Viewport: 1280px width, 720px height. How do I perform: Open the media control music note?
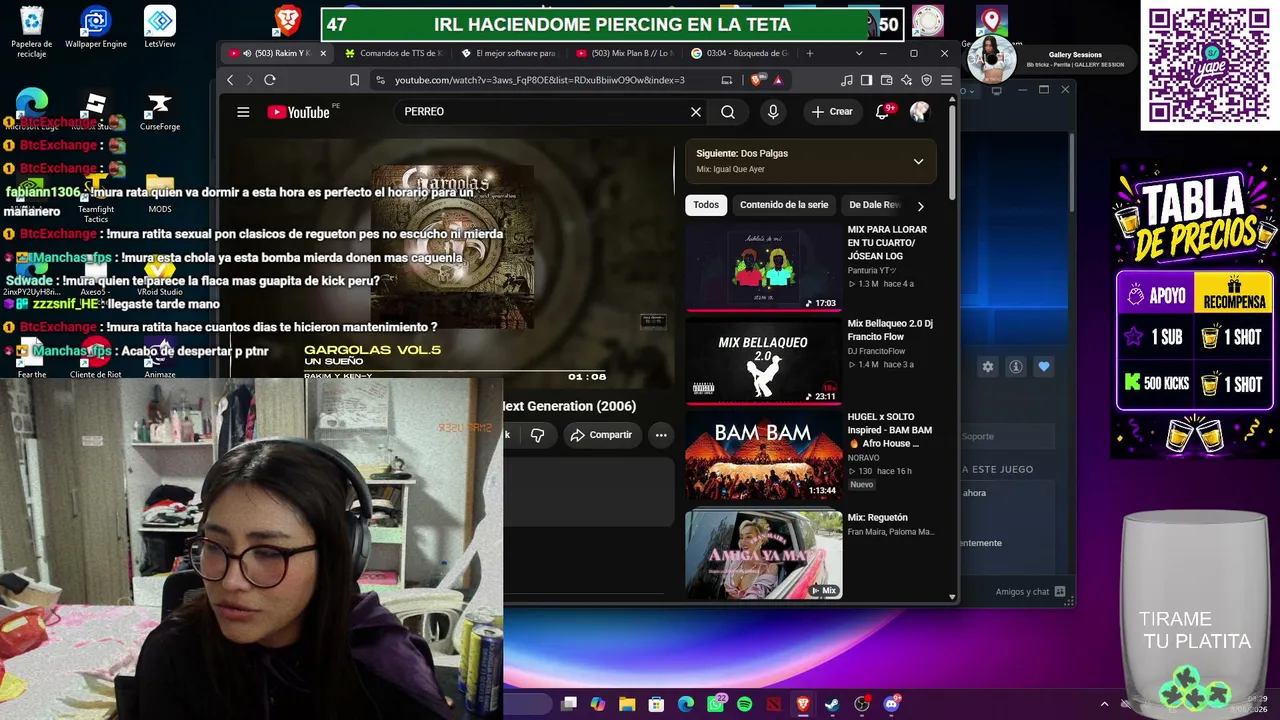[x=847, y=80]
